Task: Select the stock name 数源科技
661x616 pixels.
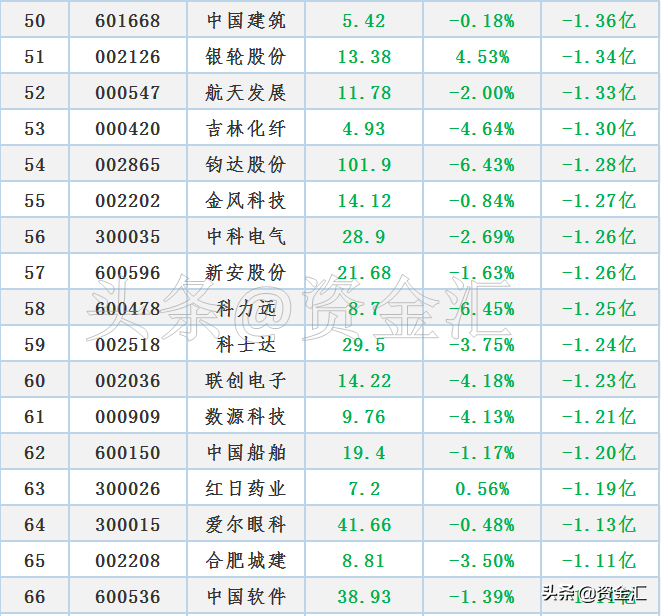Action: point(246,417)
